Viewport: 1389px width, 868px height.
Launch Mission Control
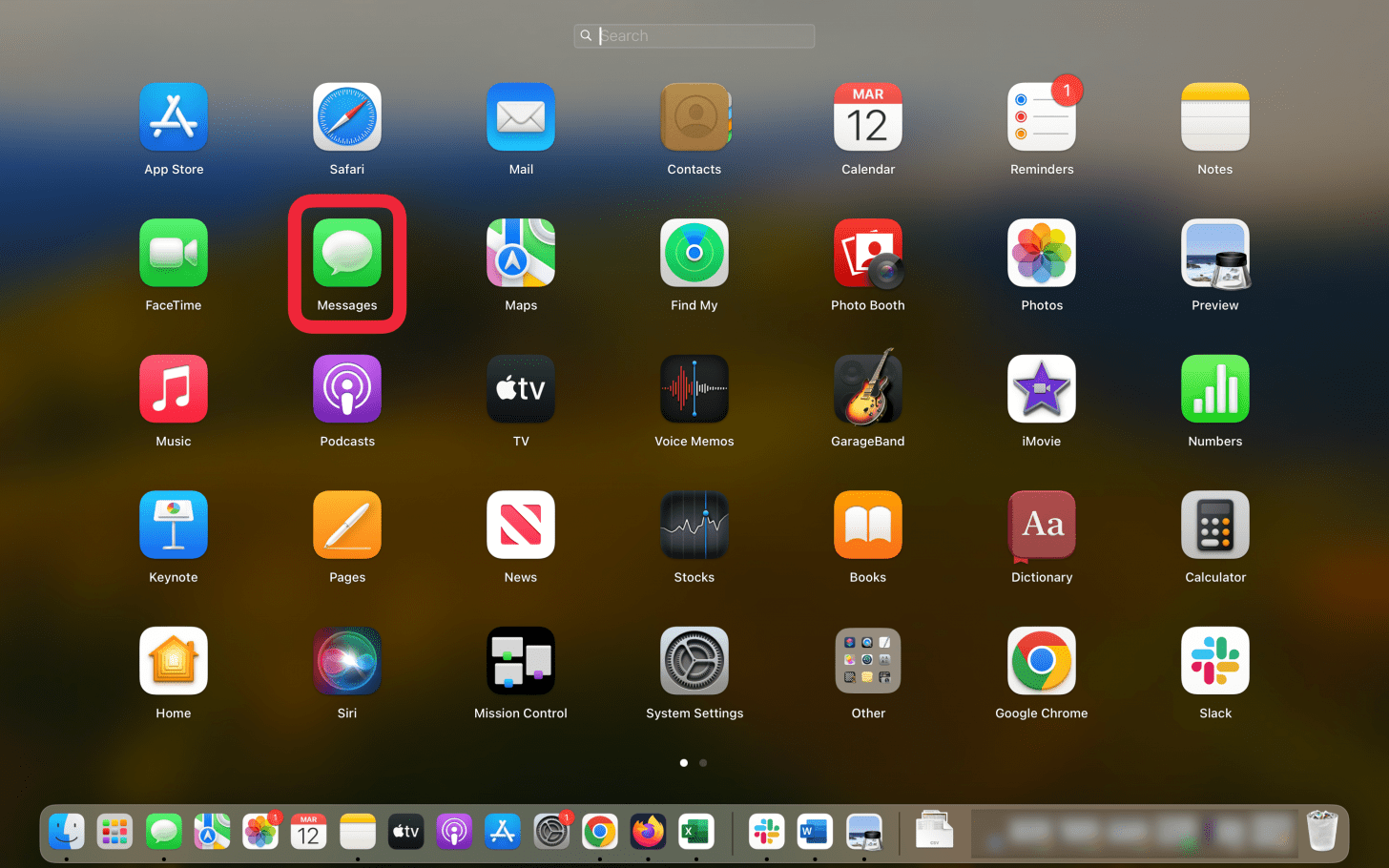[520, 660]
